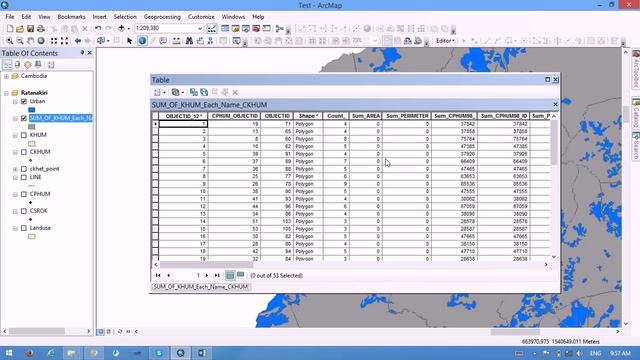Click Select By Attributes icon in Table toolbar

pyautogui.click(x=194, y=92)
